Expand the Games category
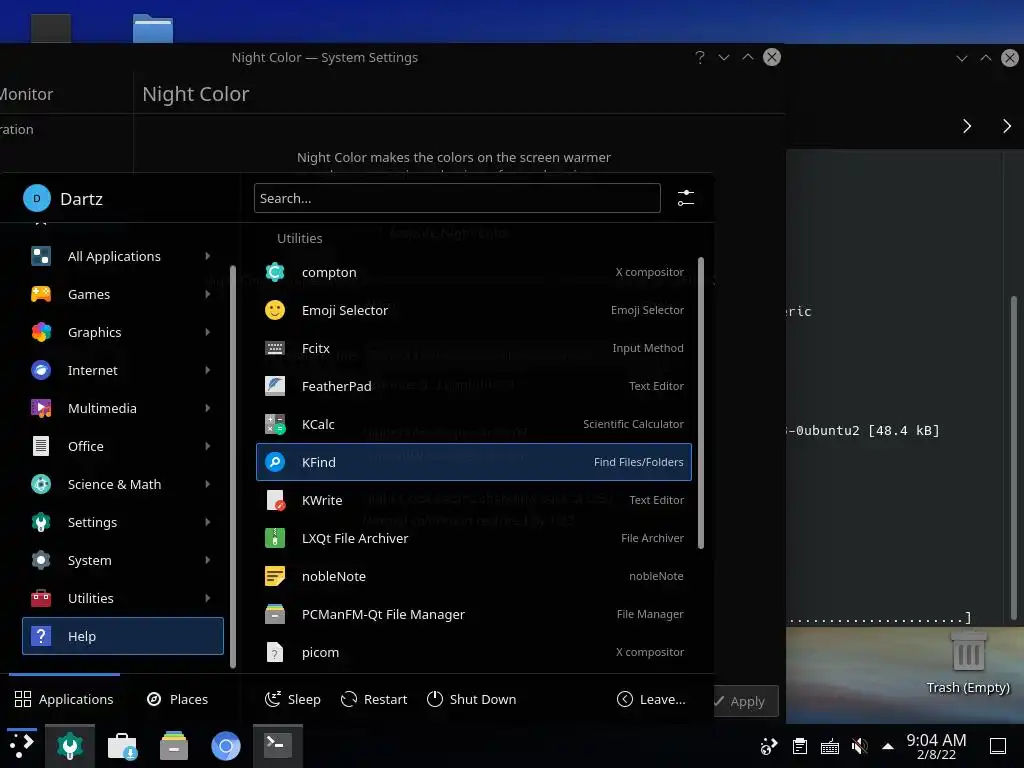 tap(123, 294)
